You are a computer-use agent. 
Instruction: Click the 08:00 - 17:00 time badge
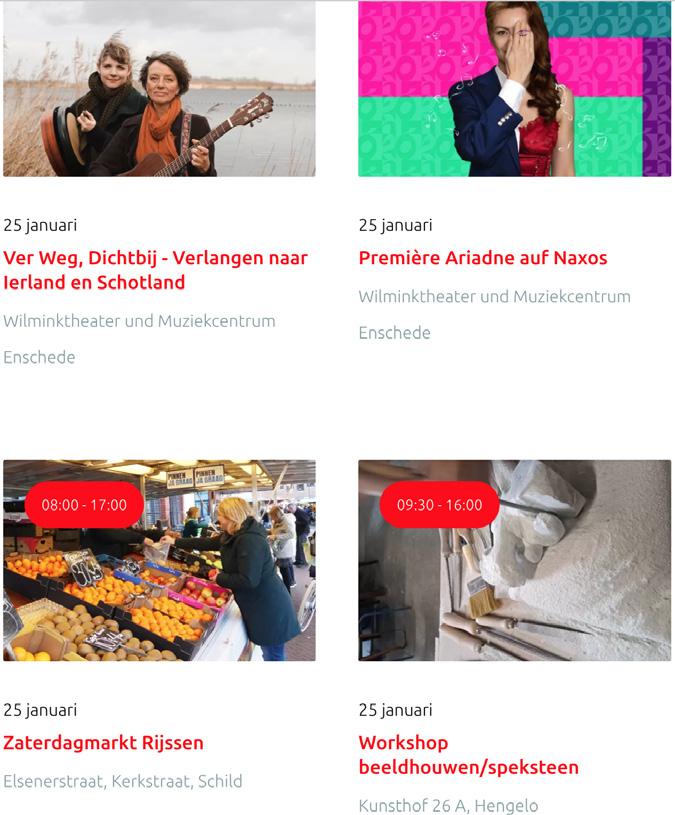click(84, 505)
